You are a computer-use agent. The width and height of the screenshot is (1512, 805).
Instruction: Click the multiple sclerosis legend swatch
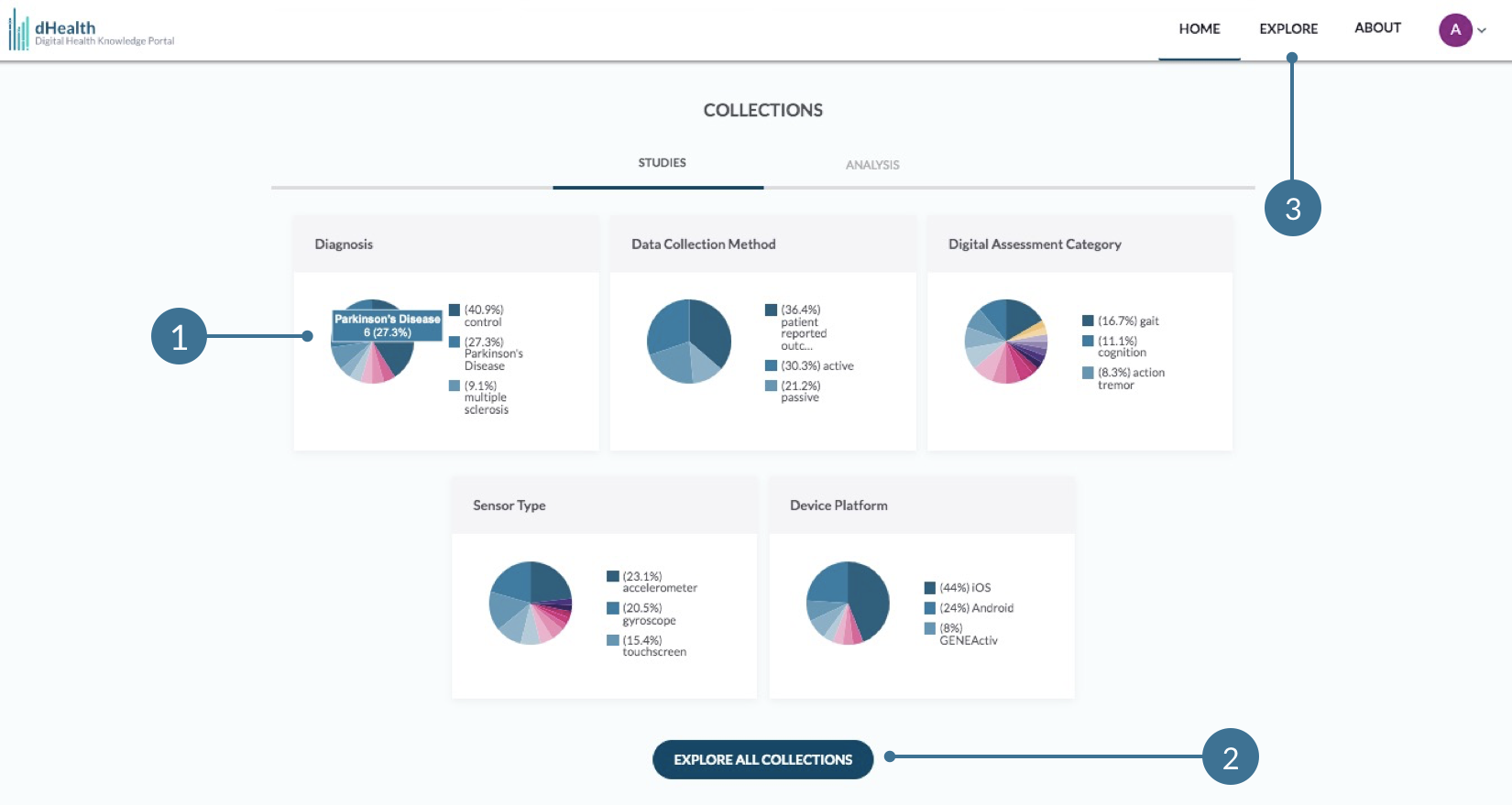click(455, 386)
